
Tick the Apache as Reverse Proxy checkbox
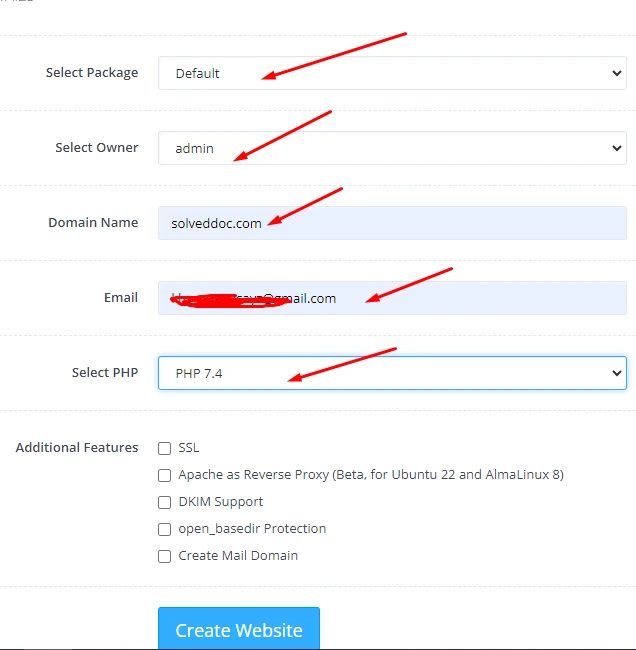click(165, 475)
